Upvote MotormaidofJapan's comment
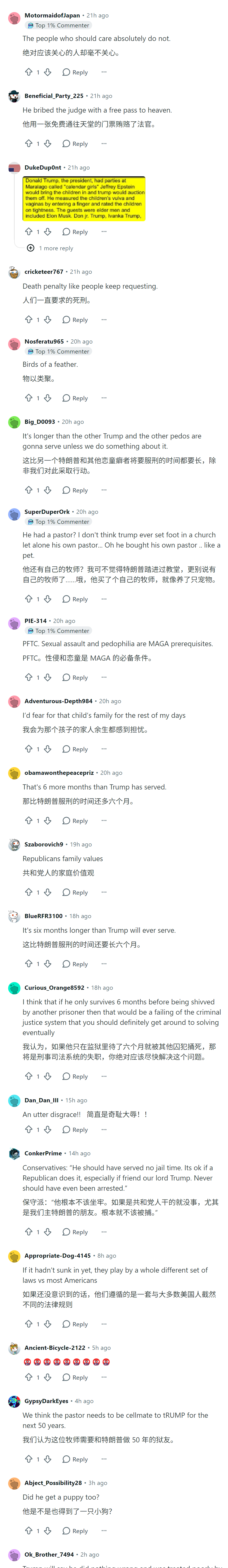This screenshot has height=1568, width=228. point(29,72)
